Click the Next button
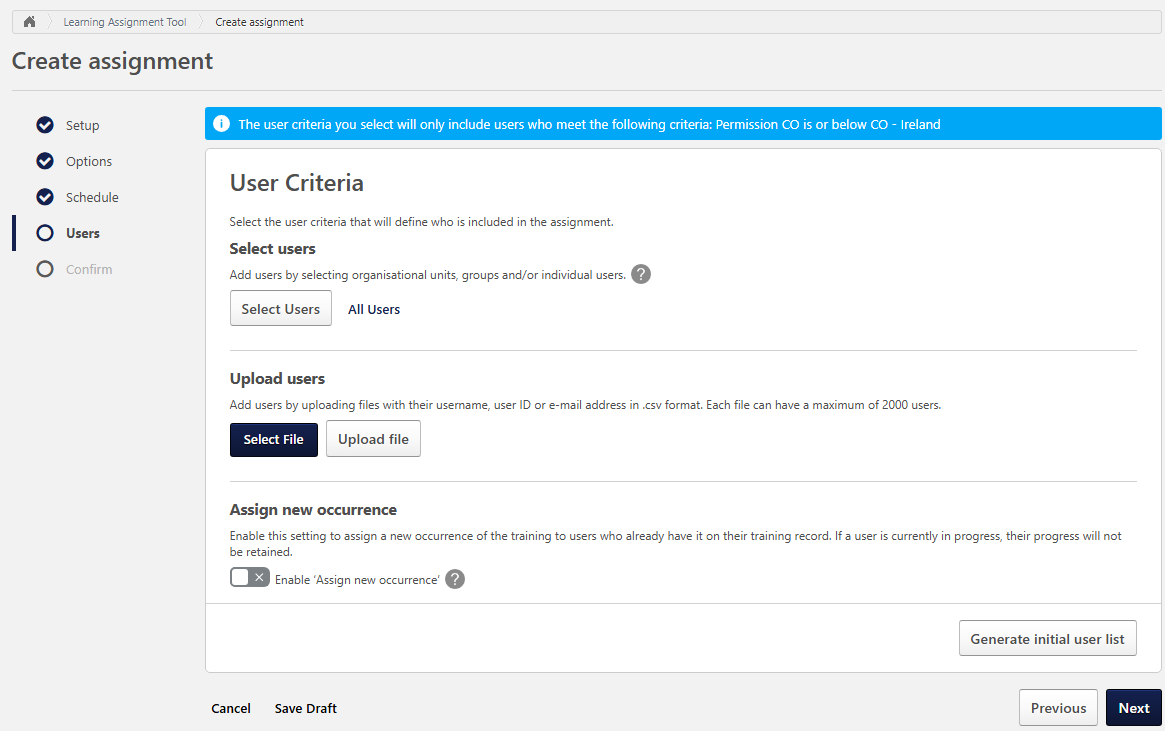The height and width of the screenshot is (731, 1165). pyautogui.click(x=1133, y=708)
